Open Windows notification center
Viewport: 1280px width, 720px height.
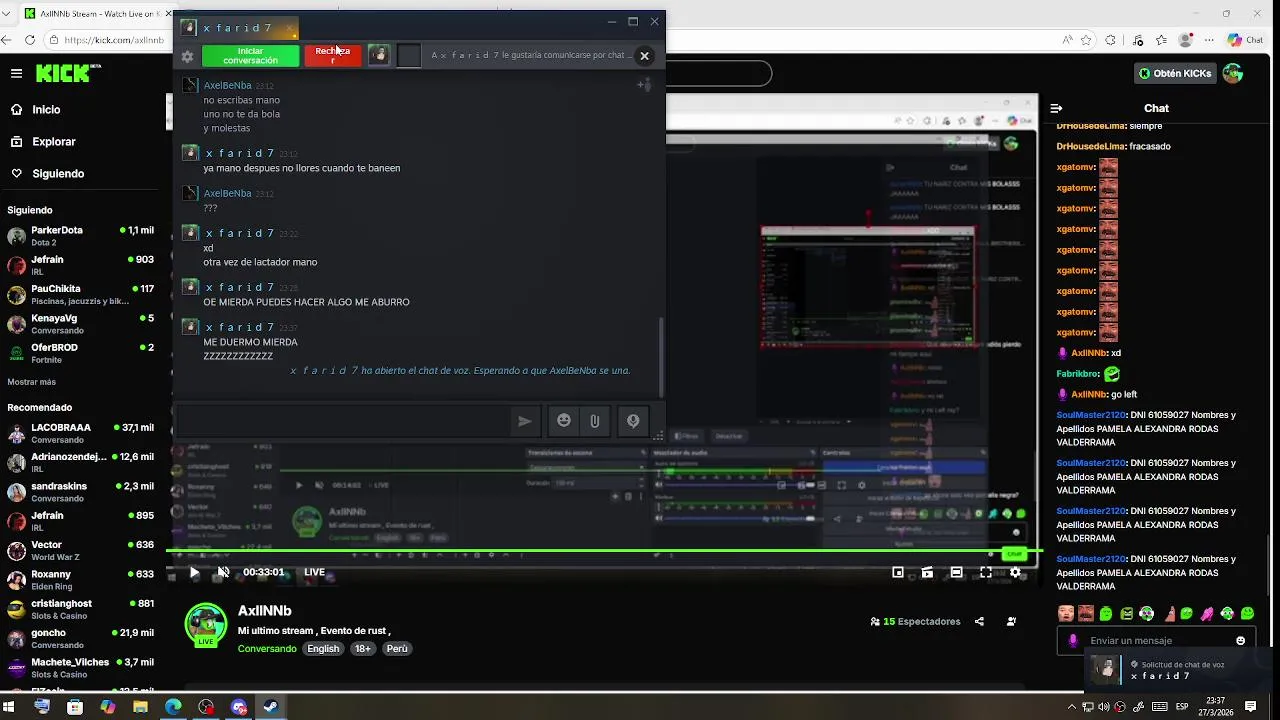point(1251,707)
